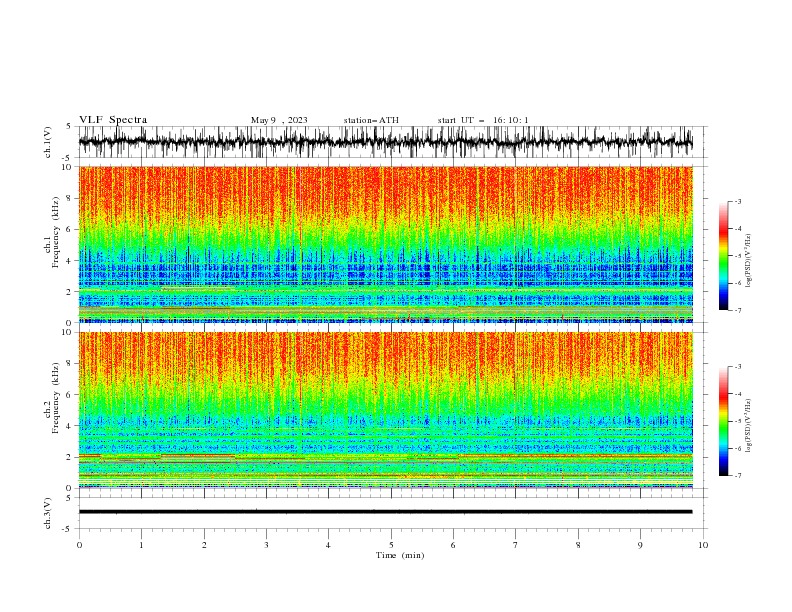Image resolution: width=792 pixels, height=612 pixels.
Task: Click the ch.1 voltage waveform trace
Action: [385, 142]
